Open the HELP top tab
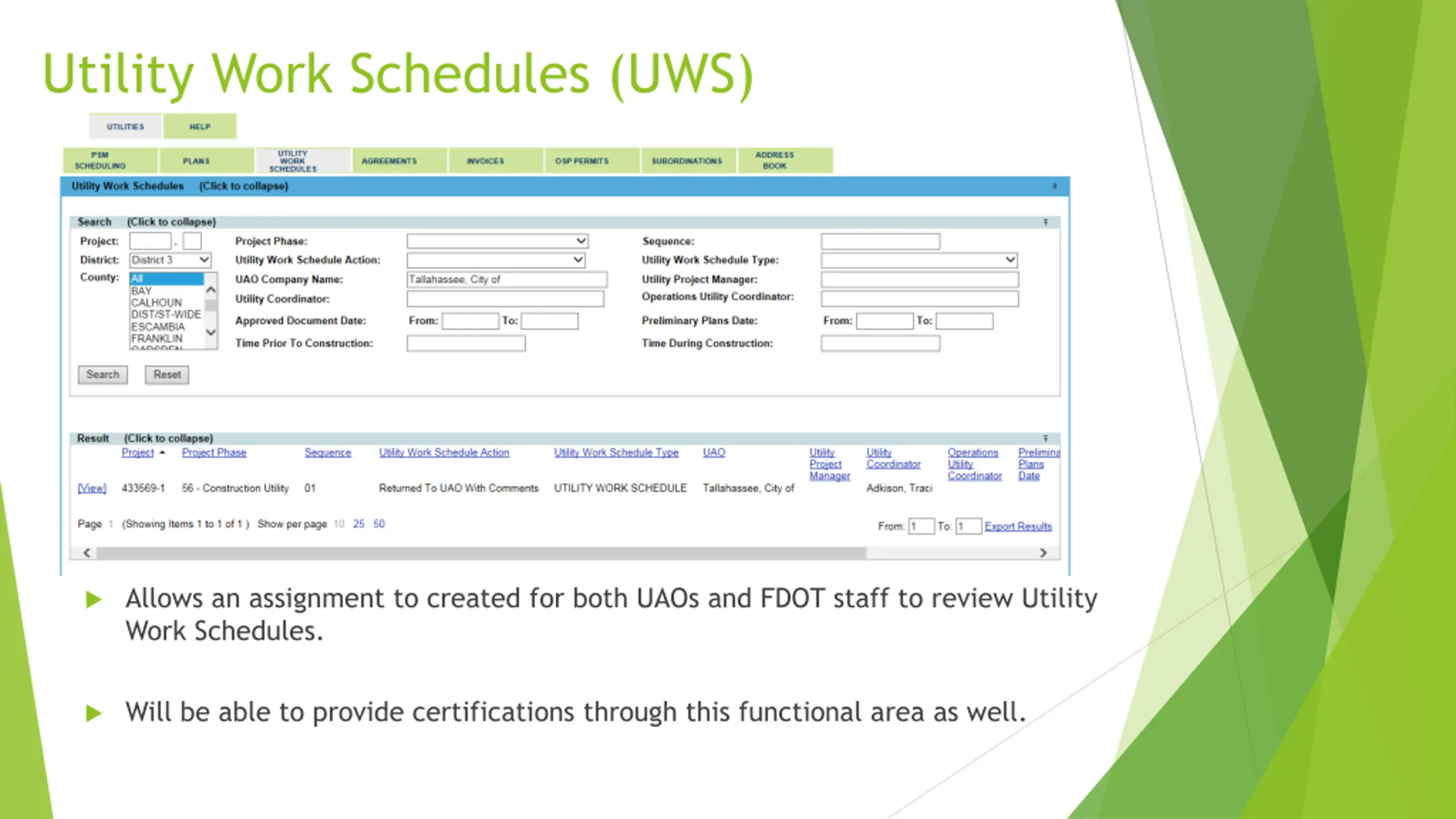This screenshot has width=1456, height=819. (x=200, y=126)
